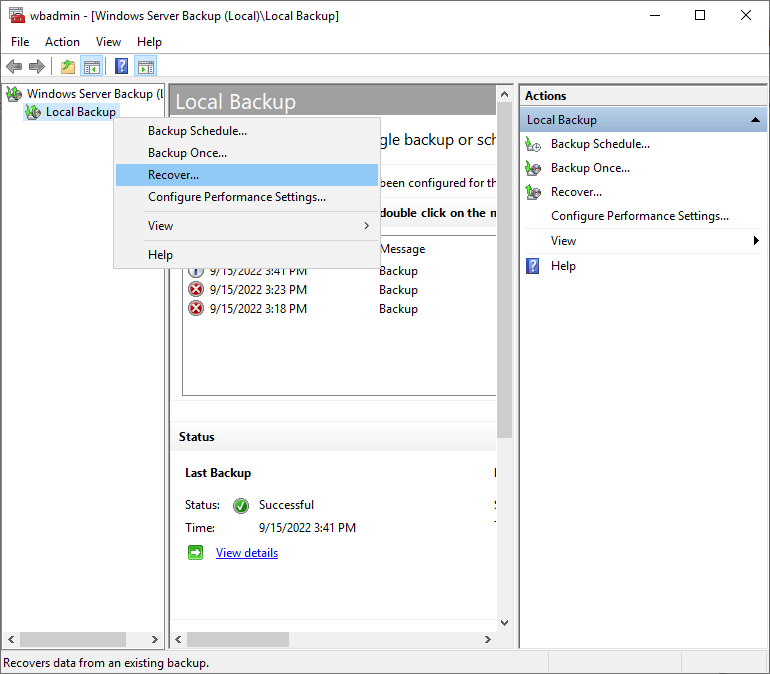Click the Last Backup time 9/15/2022 3:41 PM
Screen dimensions: 770x674
point(307,528)
